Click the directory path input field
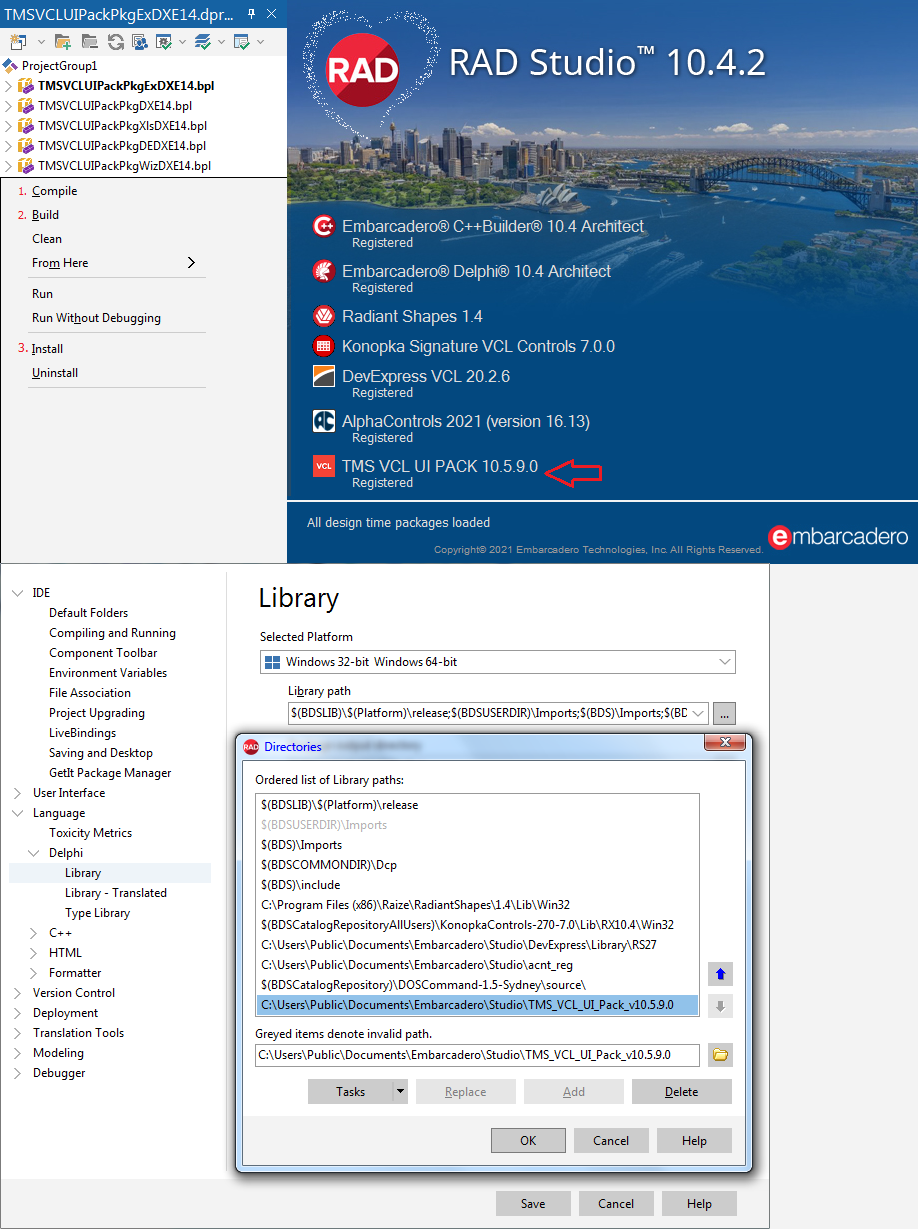918x1229 pixels. click(x=477, y=1055)
